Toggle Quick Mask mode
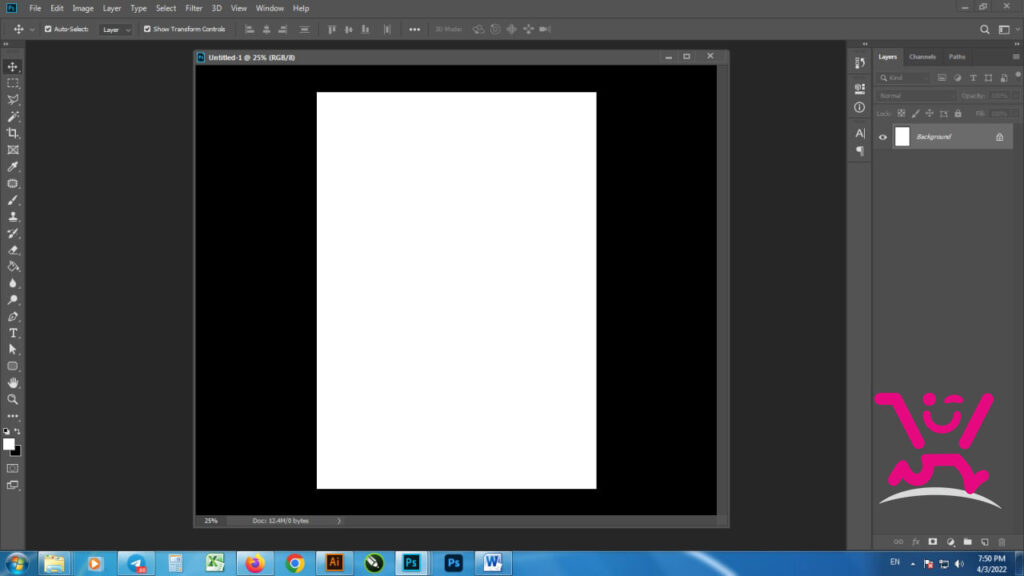The height and width of the screenshot is (576, 1024). tap(12, 468)
